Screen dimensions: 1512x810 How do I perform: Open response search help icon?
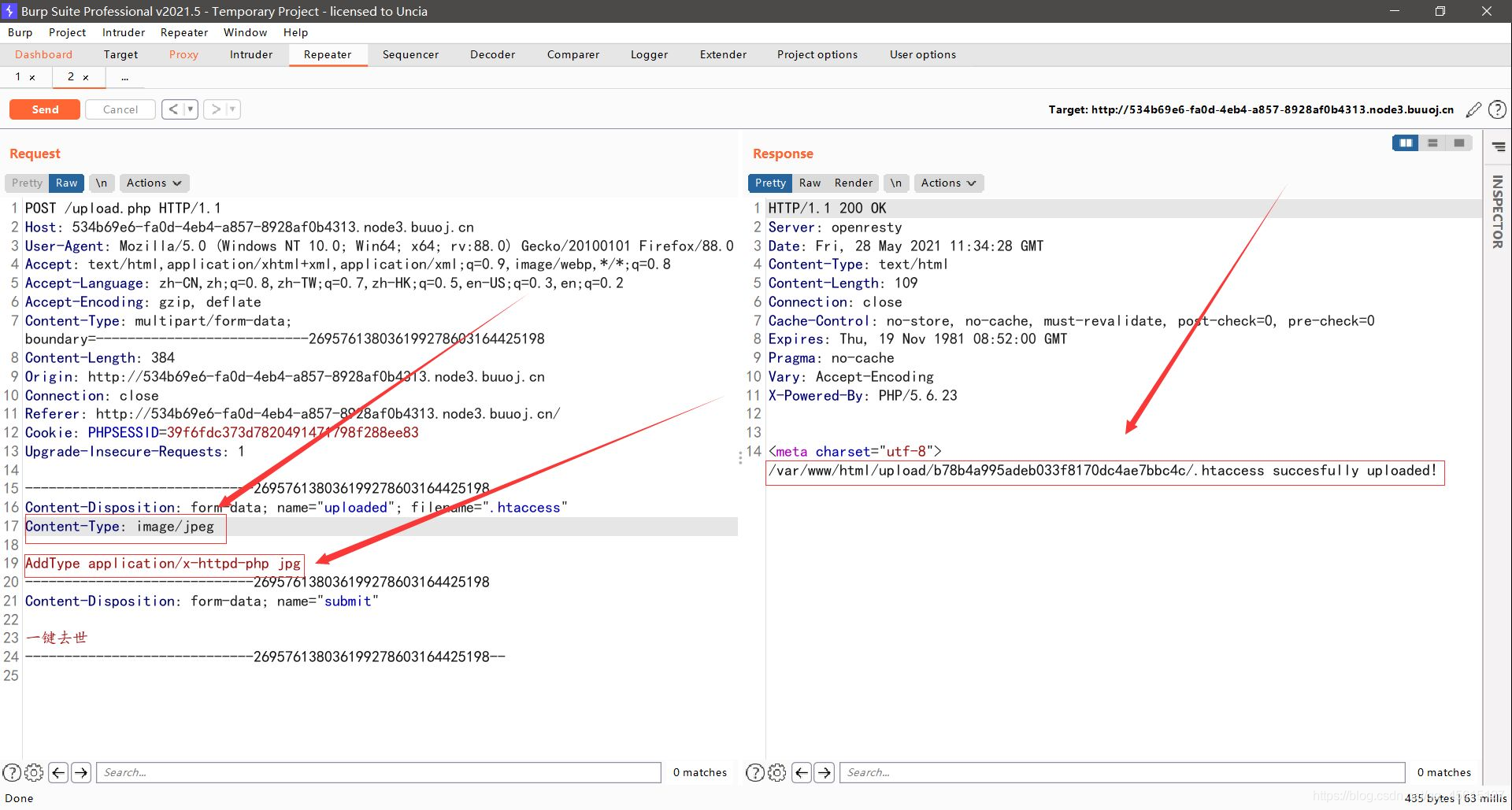[x=754, y=773]
